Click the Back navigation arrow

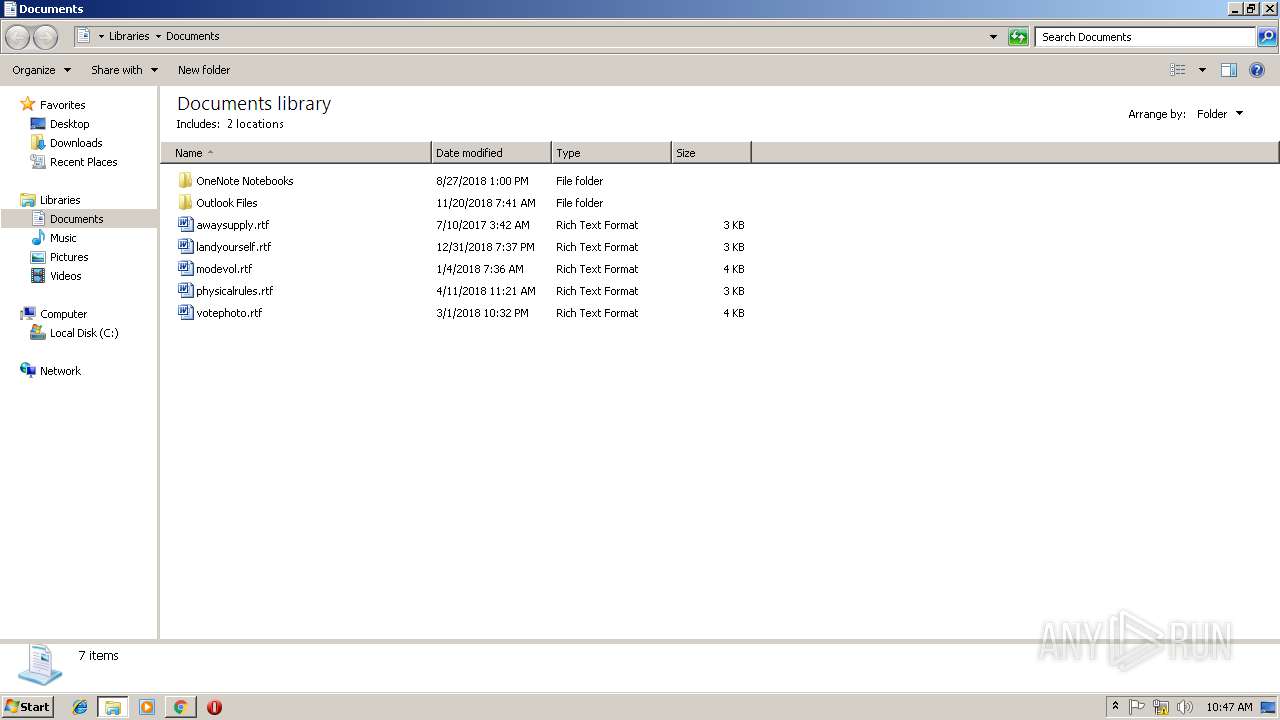point(17,37)
